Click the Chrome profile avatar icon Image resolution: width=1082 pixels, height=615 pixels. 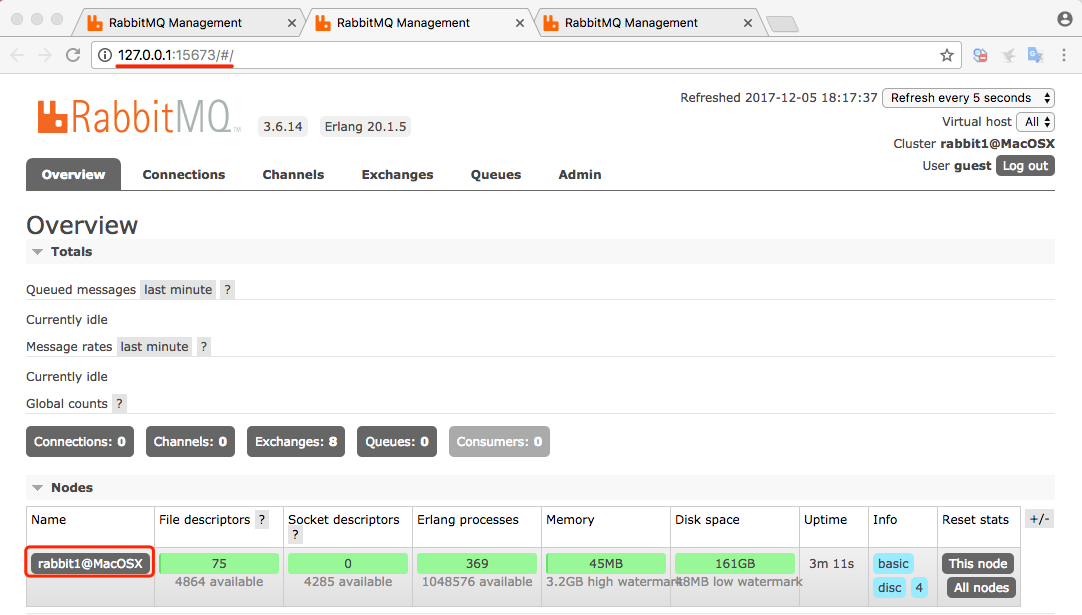(1065, 19)
